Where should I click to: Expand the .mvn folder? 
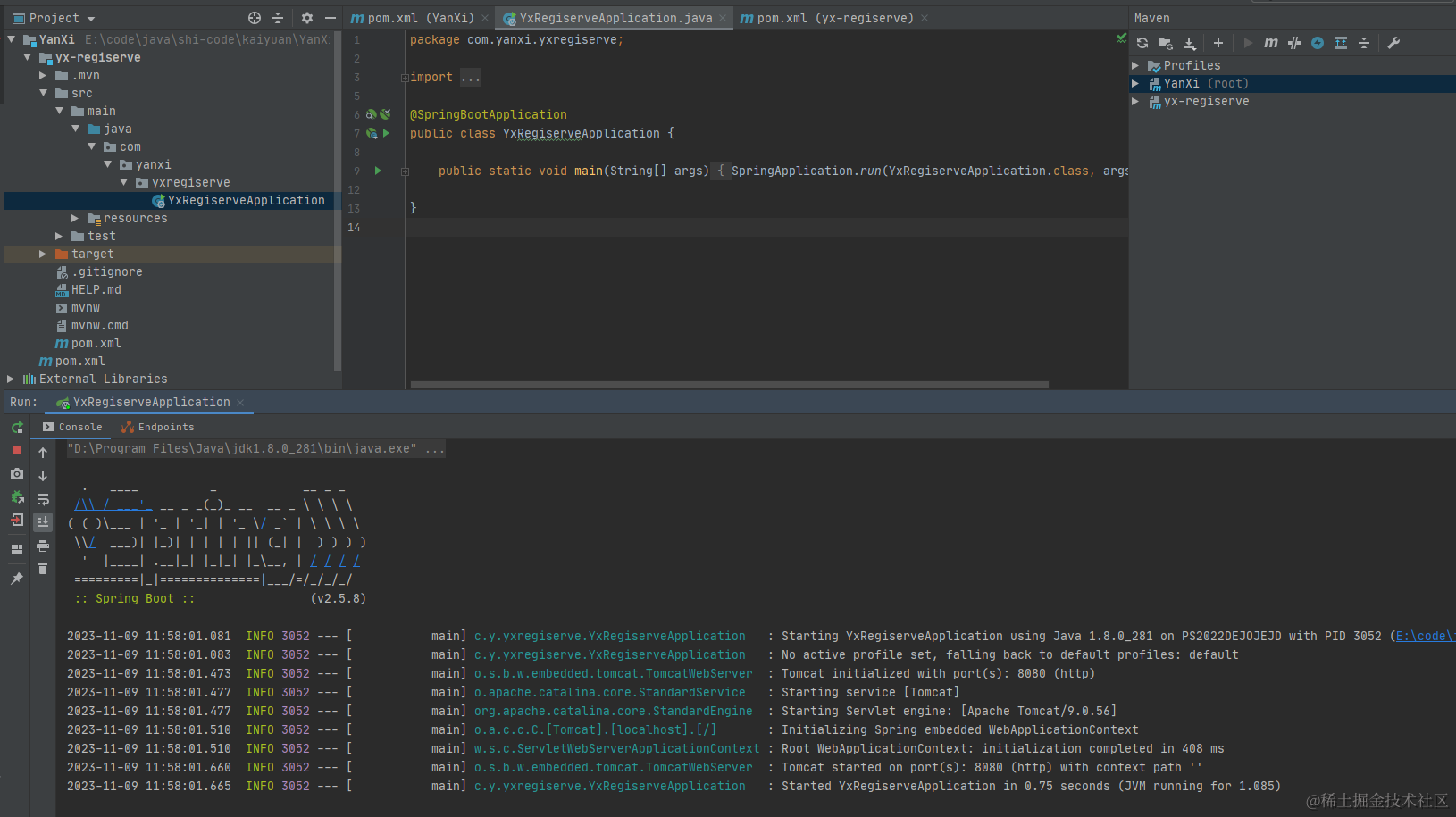(x=43, y=75)
